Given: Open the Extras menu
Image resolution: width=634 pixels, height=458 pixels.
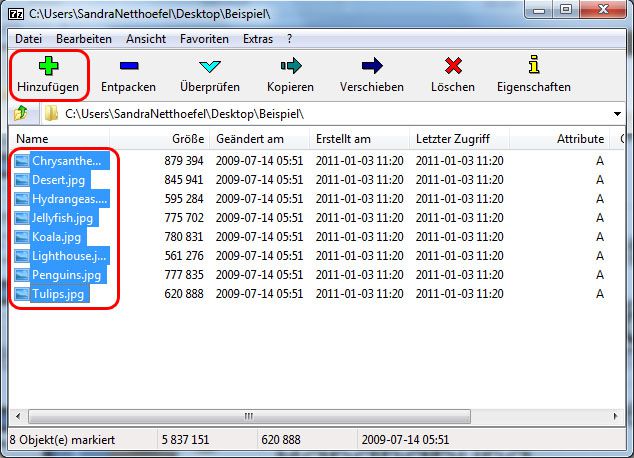Looking at the screenshot, I should tap(258, 39).
